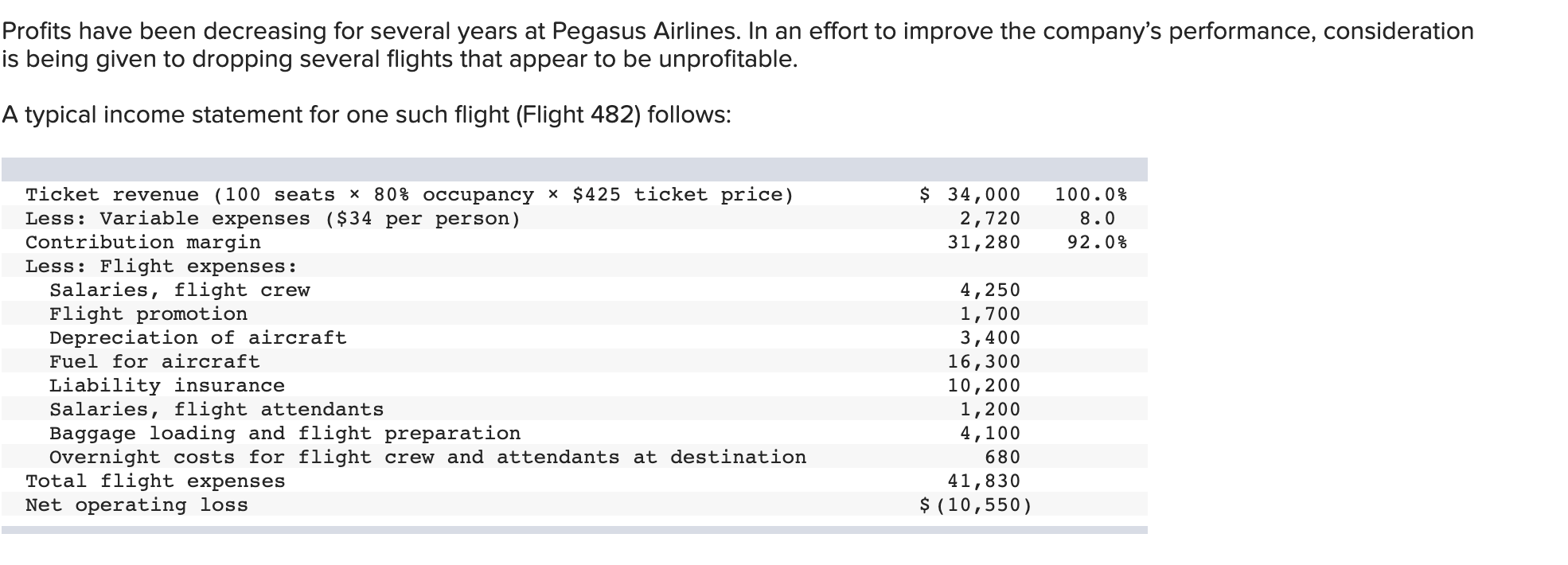
Task: Click the 41,830 total flight expenses
Action: tap(984, 481)
